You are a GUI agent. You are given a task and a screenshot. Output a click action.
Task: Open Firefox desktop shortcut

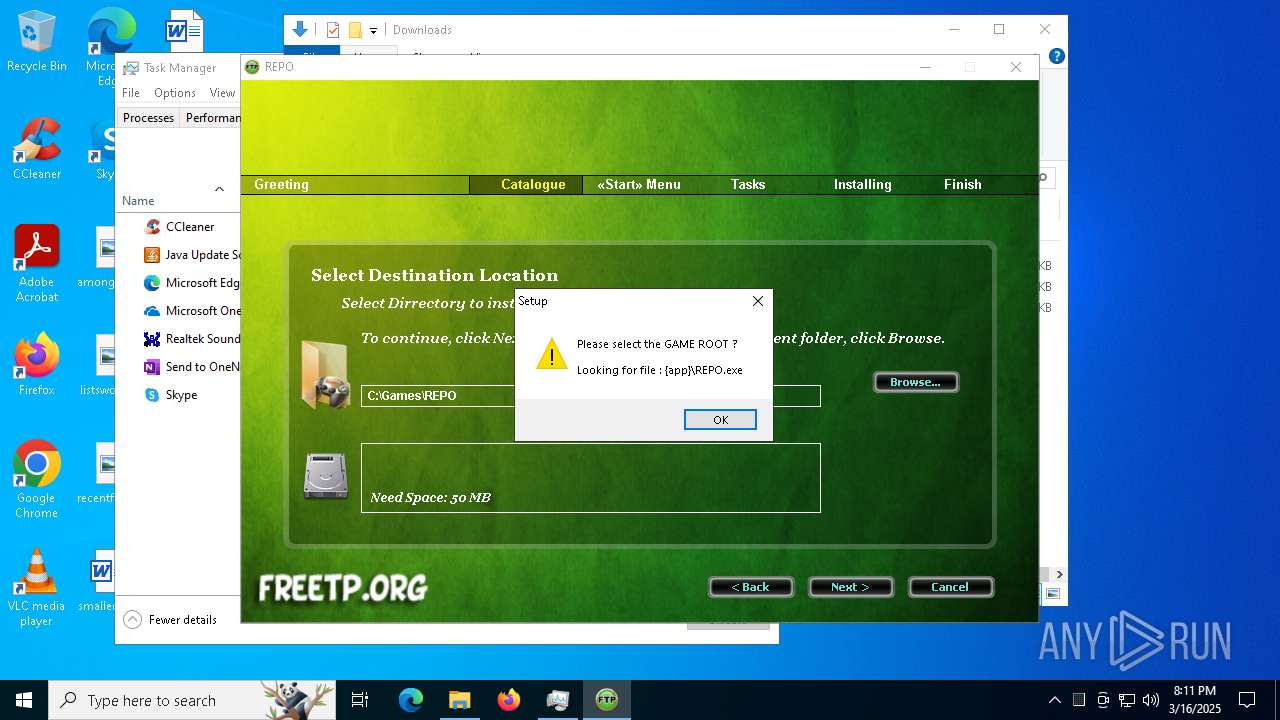[37, 365]
